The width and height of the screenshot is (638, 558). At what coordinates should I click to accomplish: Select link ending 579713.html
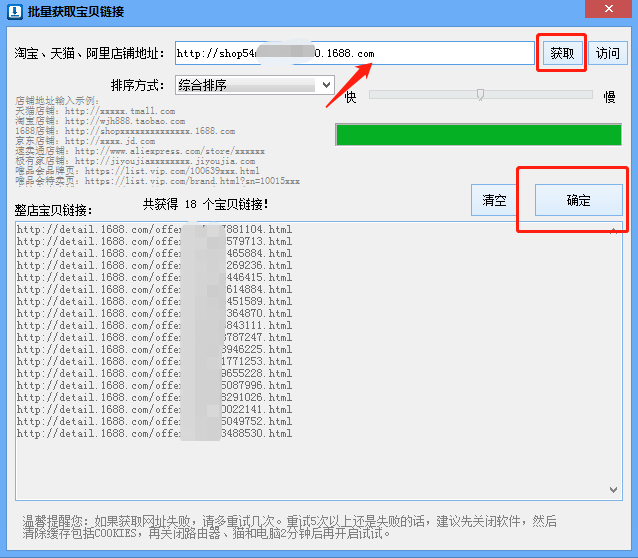[x=154, y=241]
